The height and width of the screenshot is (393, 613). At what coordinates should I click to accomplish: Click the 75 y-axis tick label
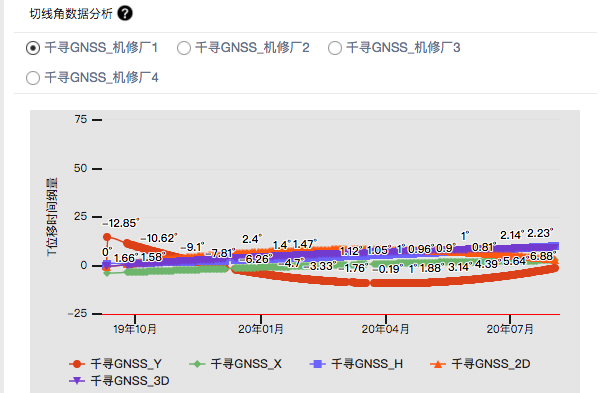point(81,119)
